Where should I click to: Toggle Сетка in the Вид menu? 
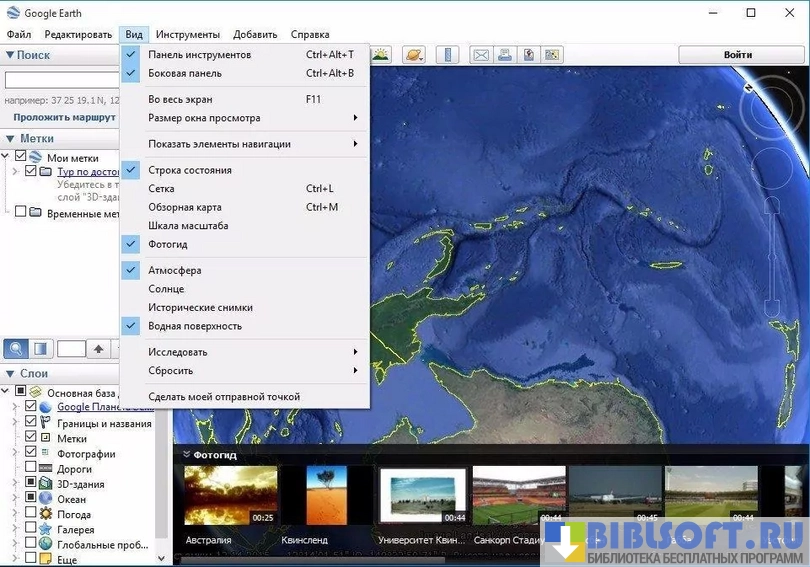(161, 188)
